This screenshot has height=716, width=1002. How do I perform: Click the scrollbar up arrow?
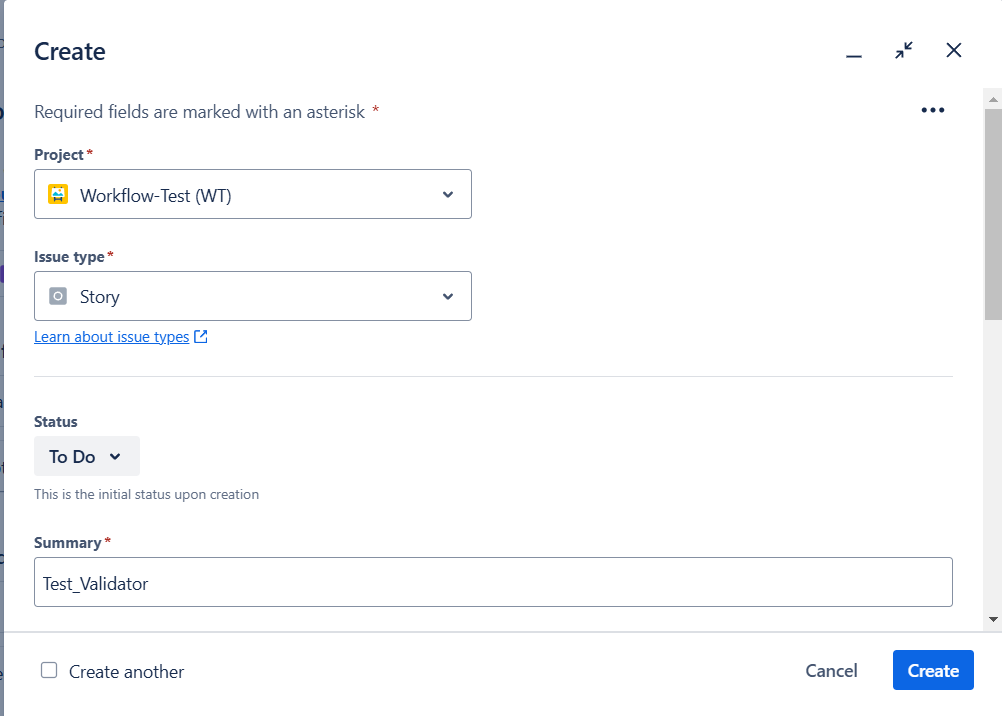993,99
